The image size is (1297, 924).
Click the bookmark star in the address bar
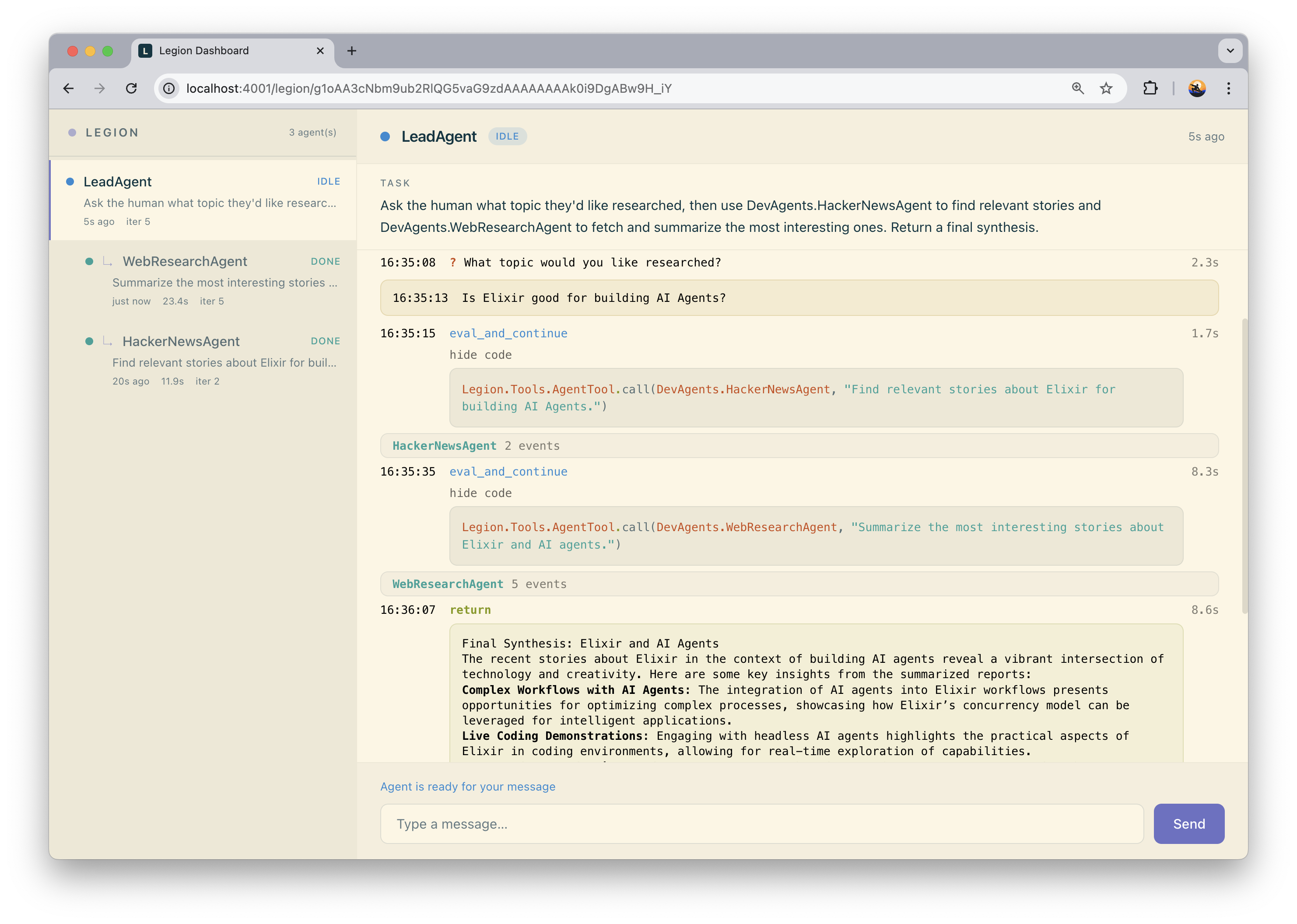point(1106,88)
